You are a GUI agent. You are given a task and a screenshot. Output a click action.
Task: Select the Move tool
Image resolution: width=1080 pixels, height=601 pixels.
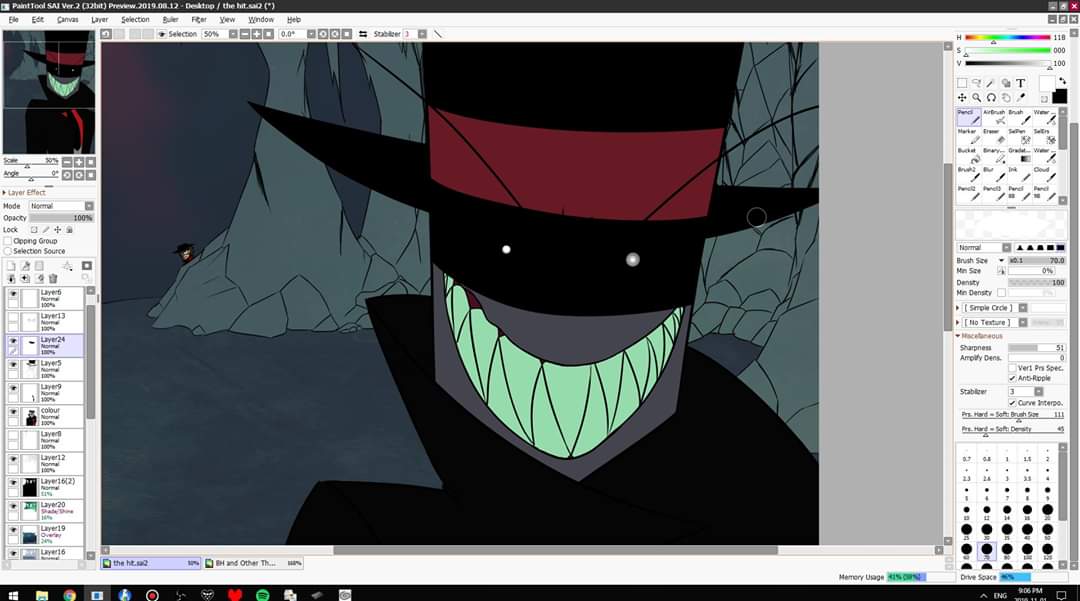pos(962,98)
